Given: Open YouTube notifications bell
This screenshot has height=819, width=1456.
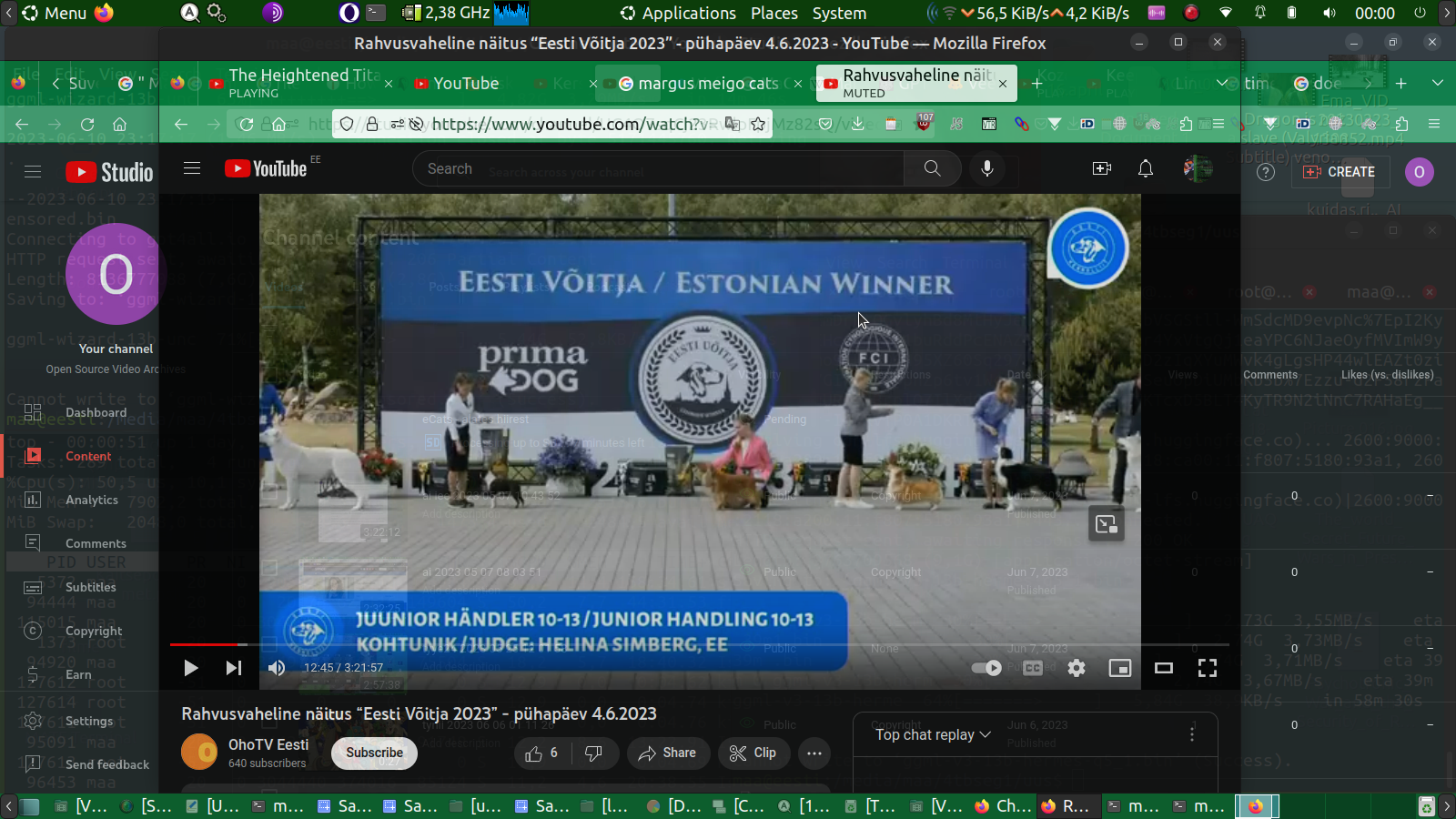Looking at the screenshot, I should click(1145, 168).
